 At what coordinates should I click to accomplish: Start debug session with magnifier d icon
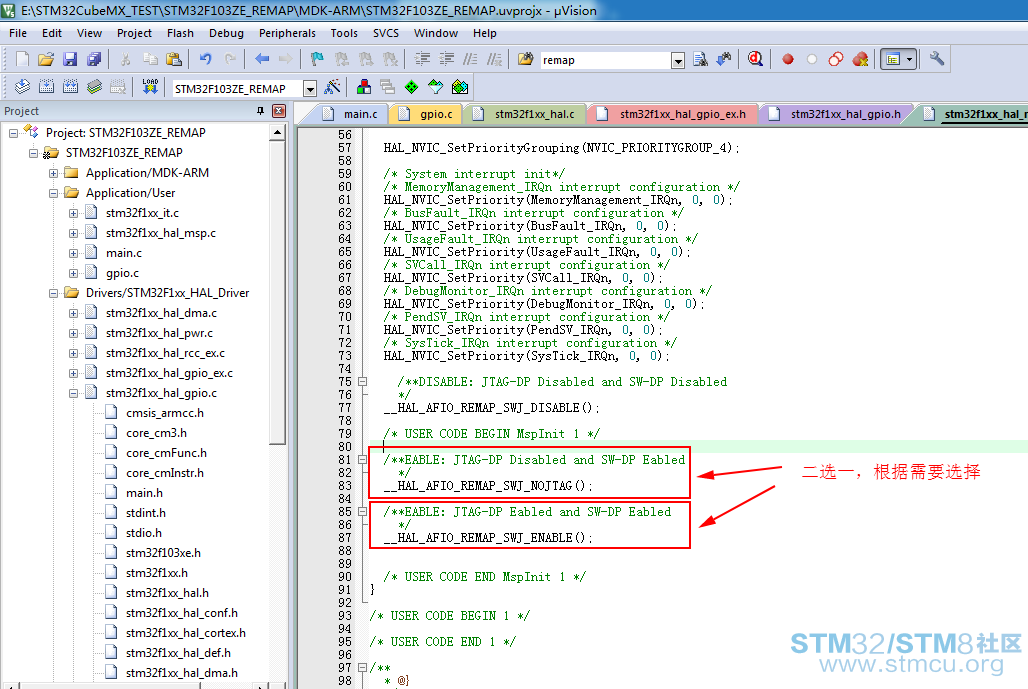point(755,60)
